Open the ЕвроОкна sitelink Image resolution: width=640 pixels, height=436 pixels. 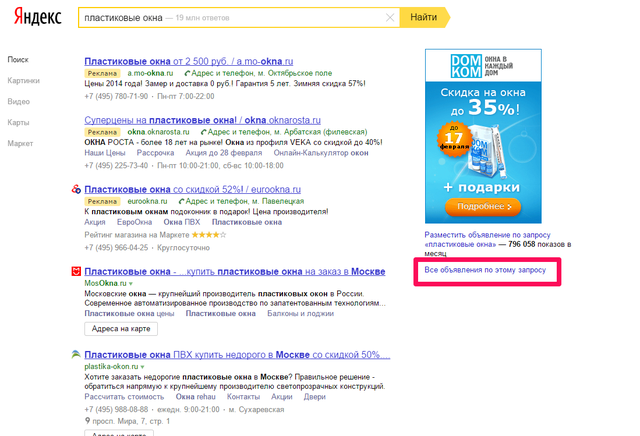point(134,222)
